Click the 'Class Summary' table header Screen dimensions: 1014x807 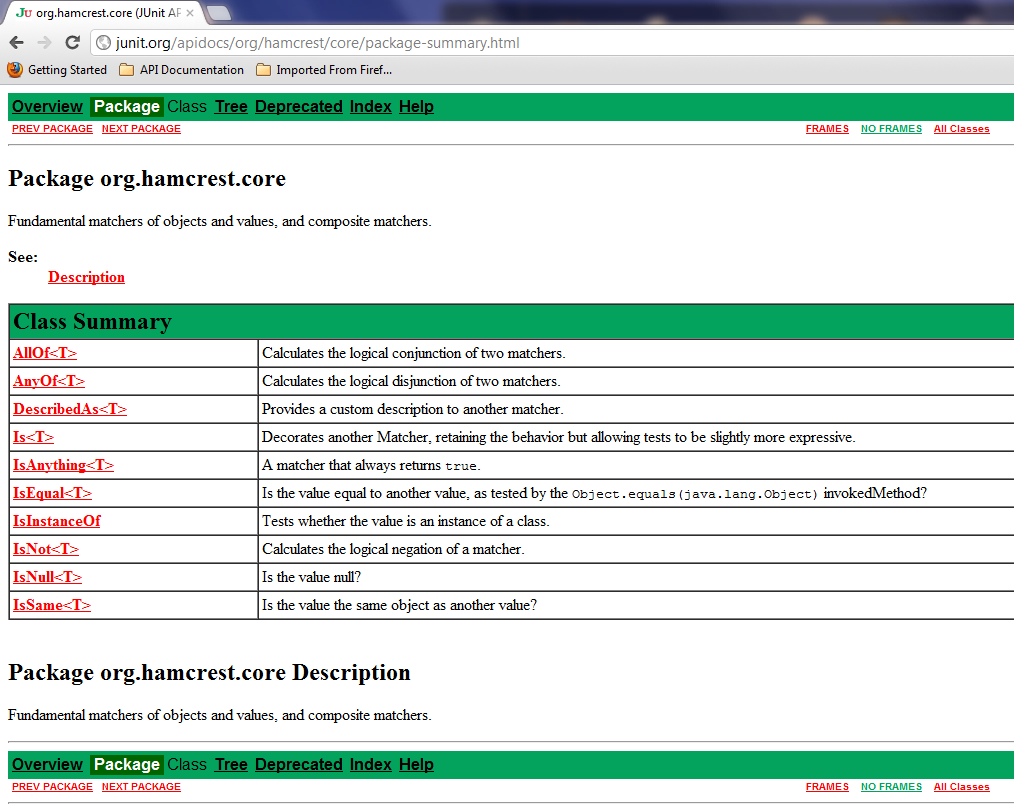coord(512,321)
